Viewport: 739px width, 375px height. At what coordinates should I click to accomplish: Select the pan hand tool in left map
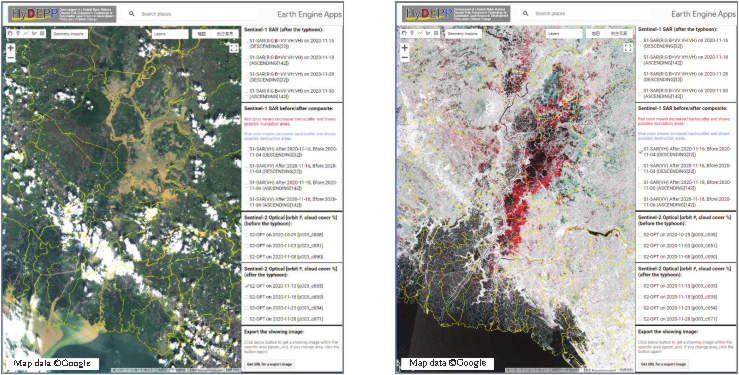coord(10,33)
